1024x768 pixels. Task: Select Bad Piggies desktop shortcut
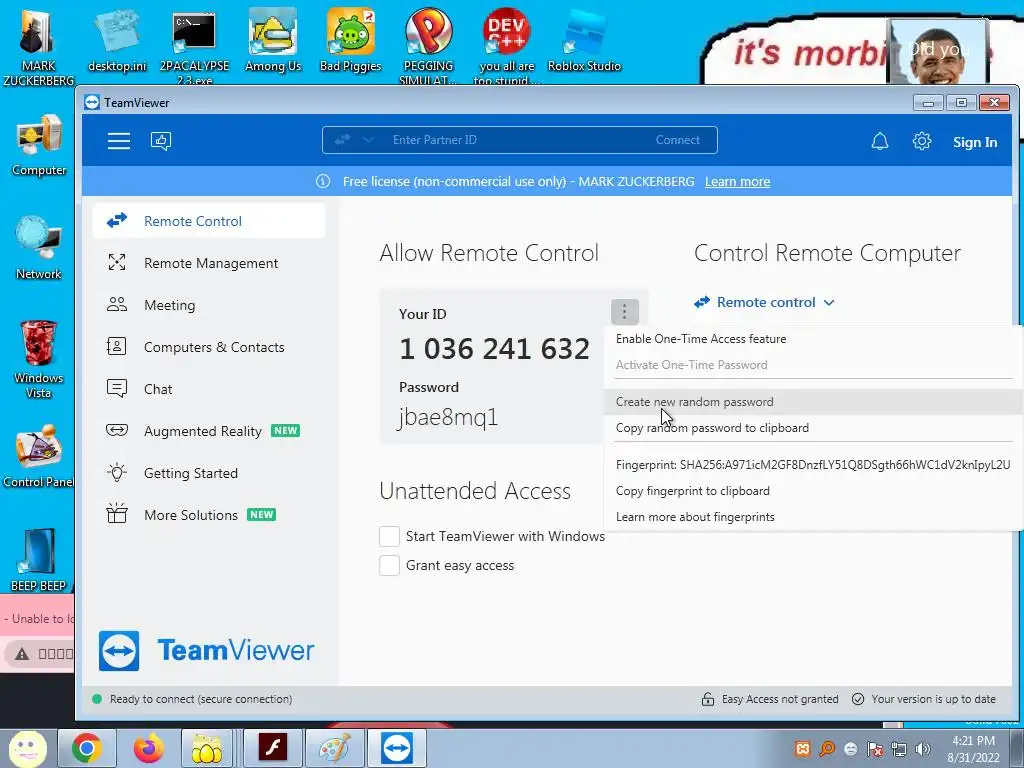[x=351, y=40]
